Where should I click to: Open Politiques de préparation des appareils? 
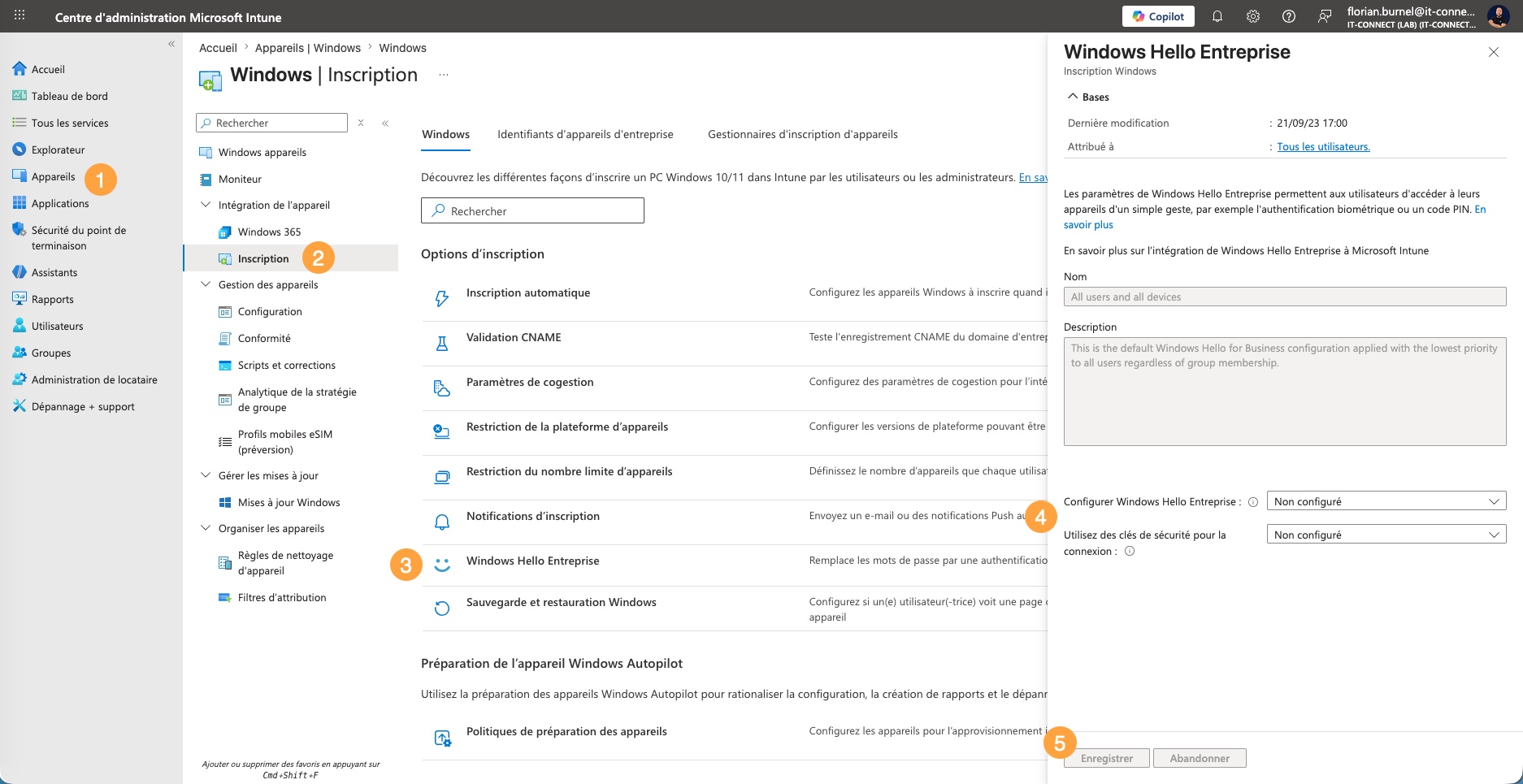point(566,731)
